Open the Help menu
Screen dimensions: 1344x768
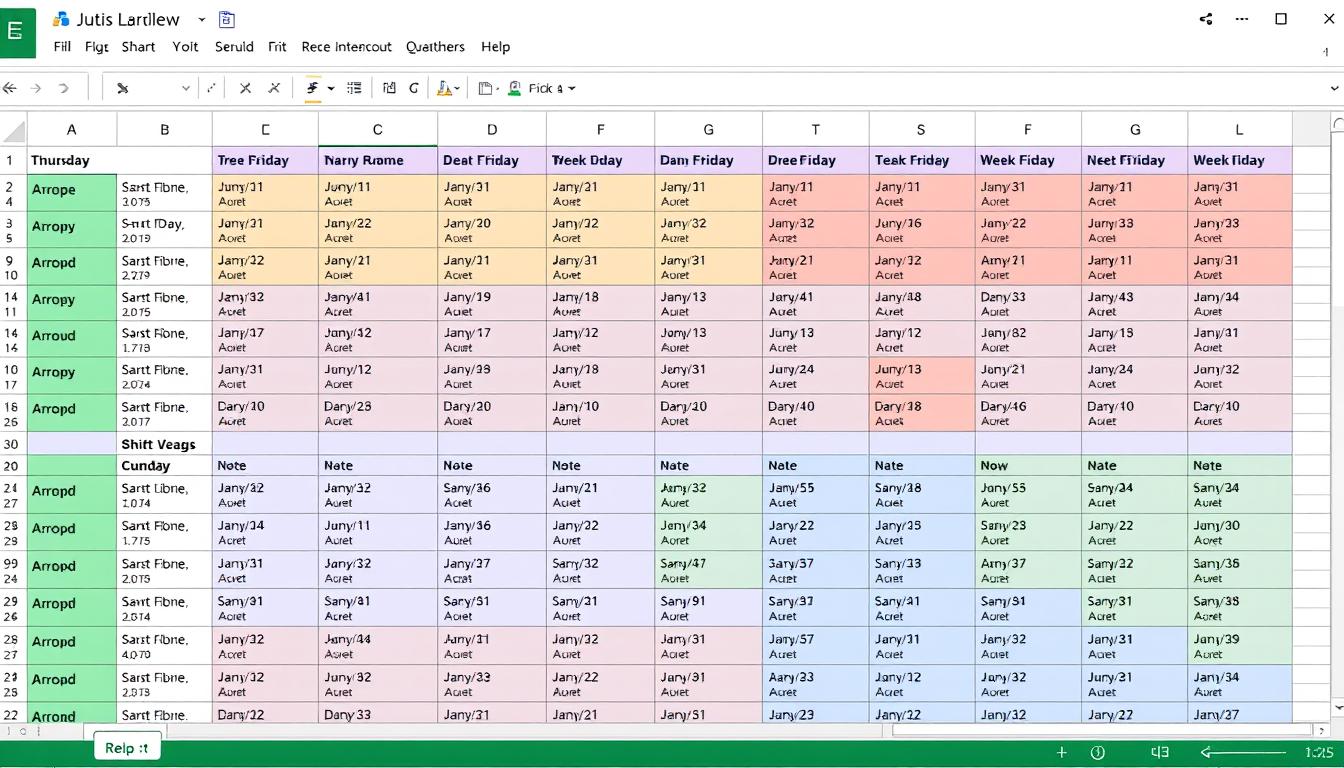pyautogui.click(x=495, y=47)
